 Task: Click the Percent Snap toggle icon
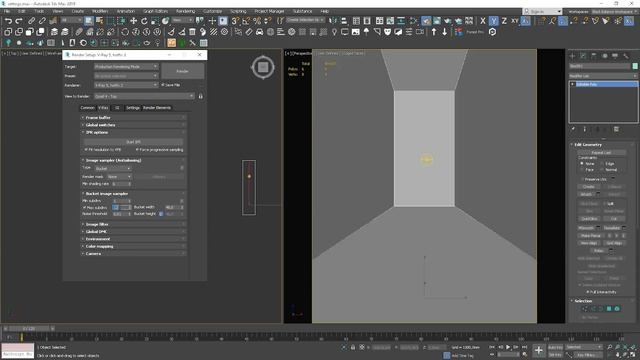point(257,21)
